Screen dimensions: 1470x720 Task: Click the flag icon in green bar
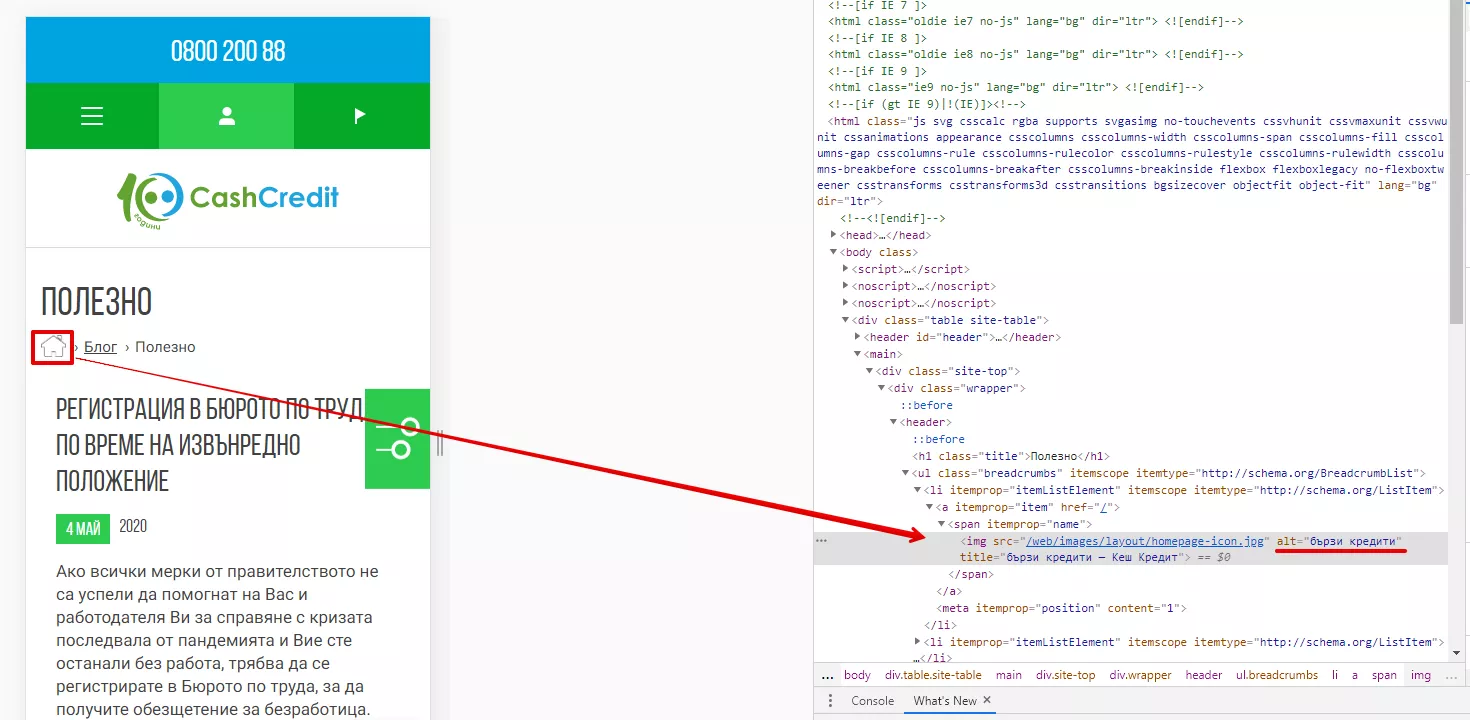click(361, 116)
